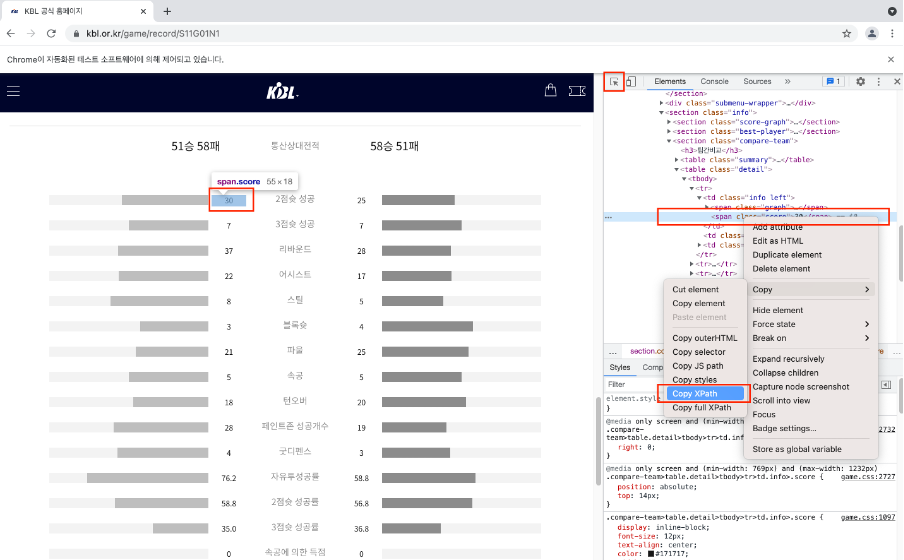Go back to the previous page
This screenshot has width=904, height=560.
pos(11,33)
